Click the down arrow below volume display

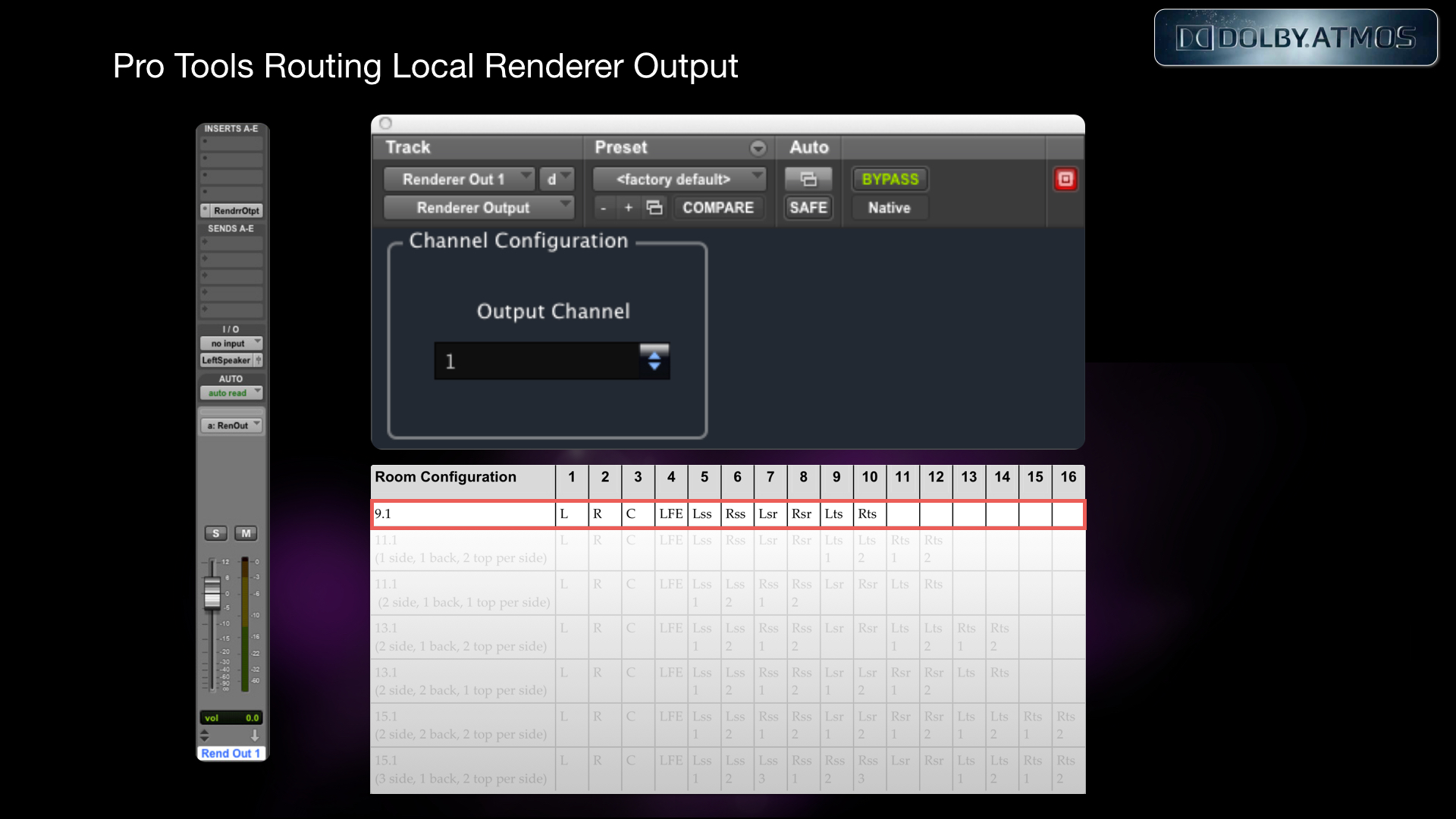tap(255, 736)
